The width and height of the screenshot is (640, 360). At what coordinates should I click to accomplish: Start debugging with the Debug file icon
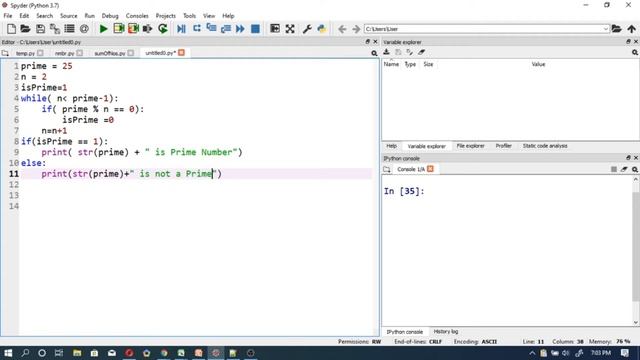tap(181, 29)
